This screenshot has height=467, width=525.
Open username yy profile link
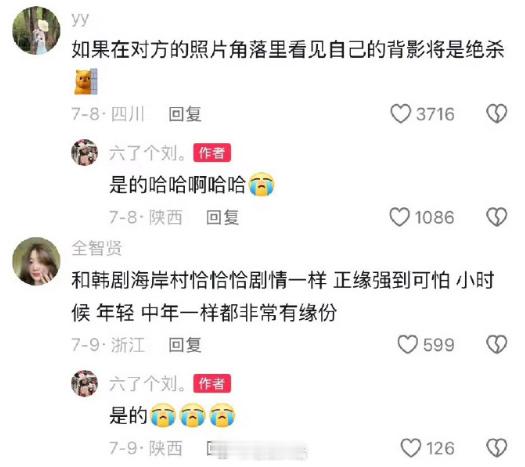point(80,19)
